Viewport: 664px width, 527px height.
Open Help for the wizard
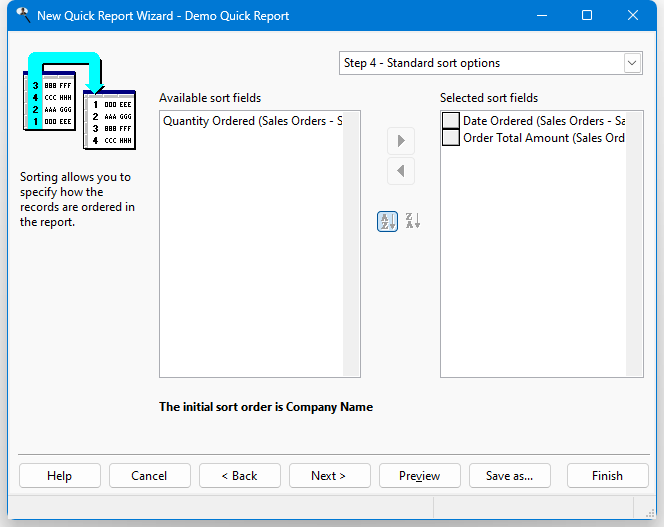tap(60, 476)
